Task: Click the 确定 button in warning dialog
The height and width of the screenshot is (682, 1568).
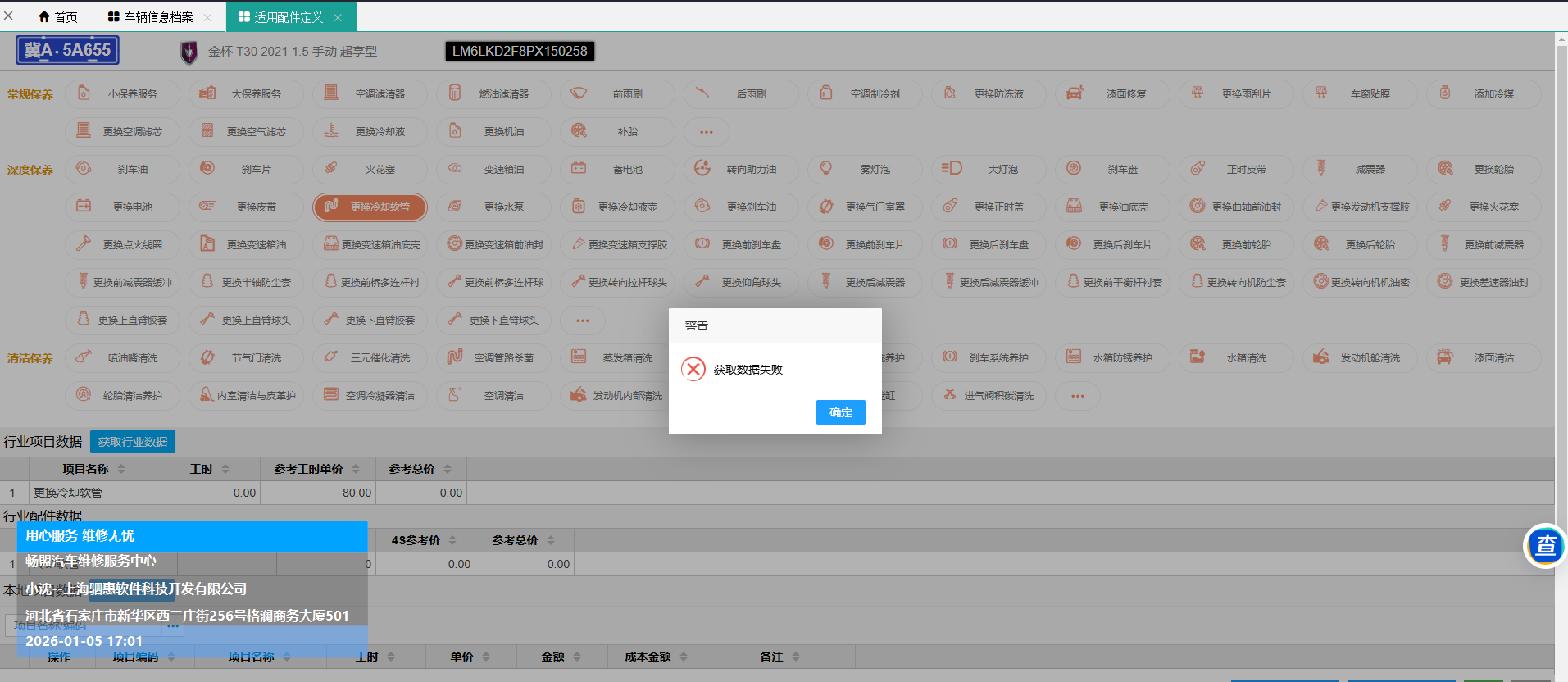Action: (x=840, y=412)
